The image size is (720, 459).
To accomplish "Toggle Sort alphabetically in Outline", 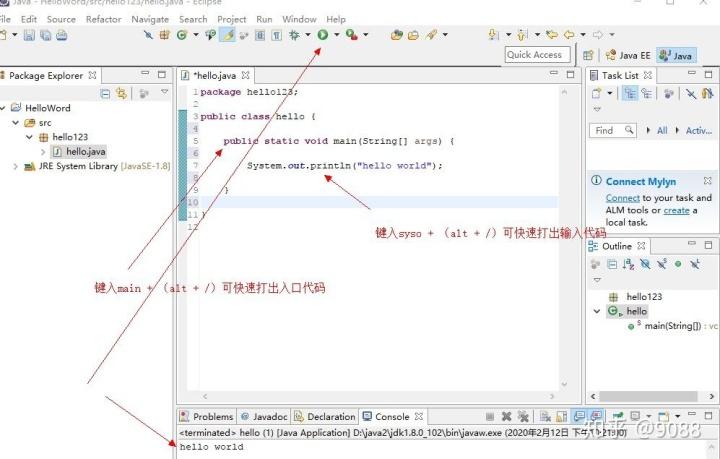I will pos(629,264).
